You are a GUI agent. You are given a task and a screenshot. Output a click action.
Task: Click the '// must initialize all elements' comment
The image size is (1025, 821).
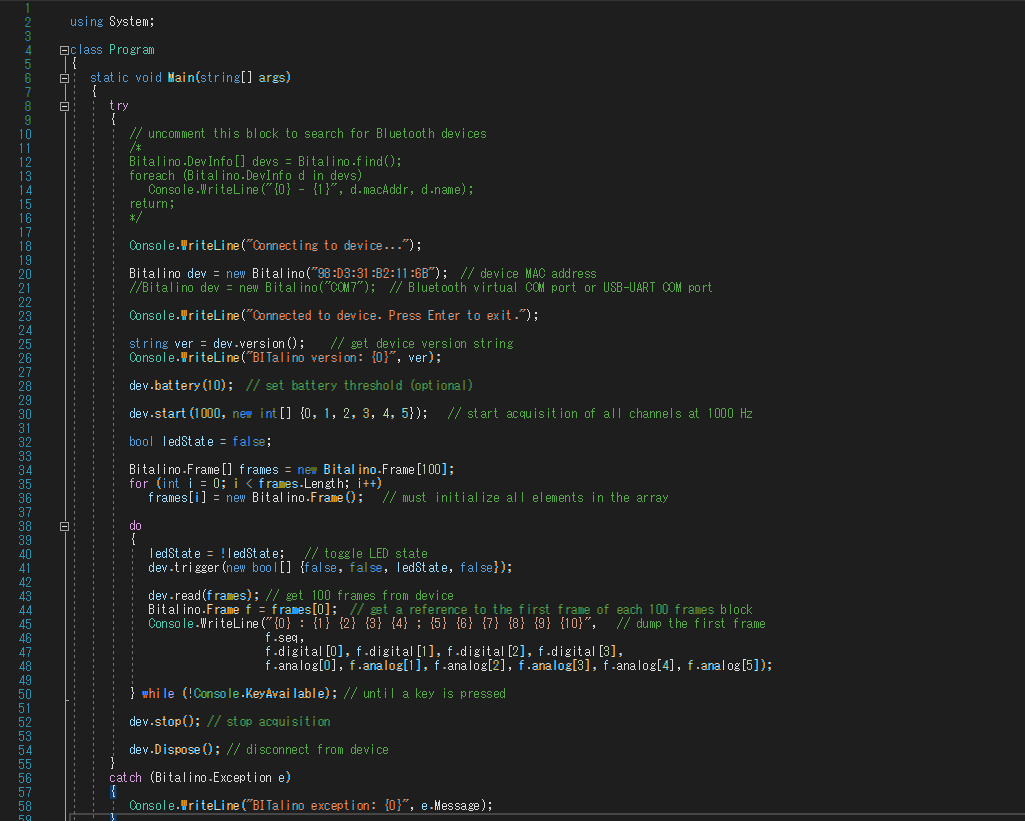[x=526, y=498]
